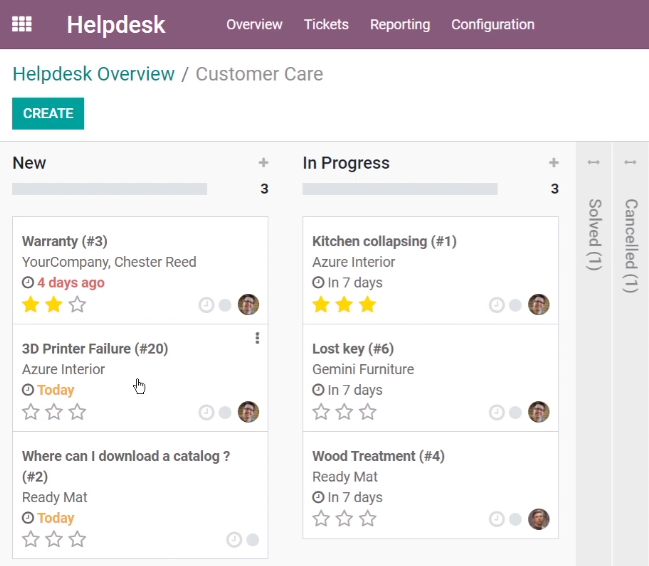Click plus icon in In Progress column

click(554, 163)
